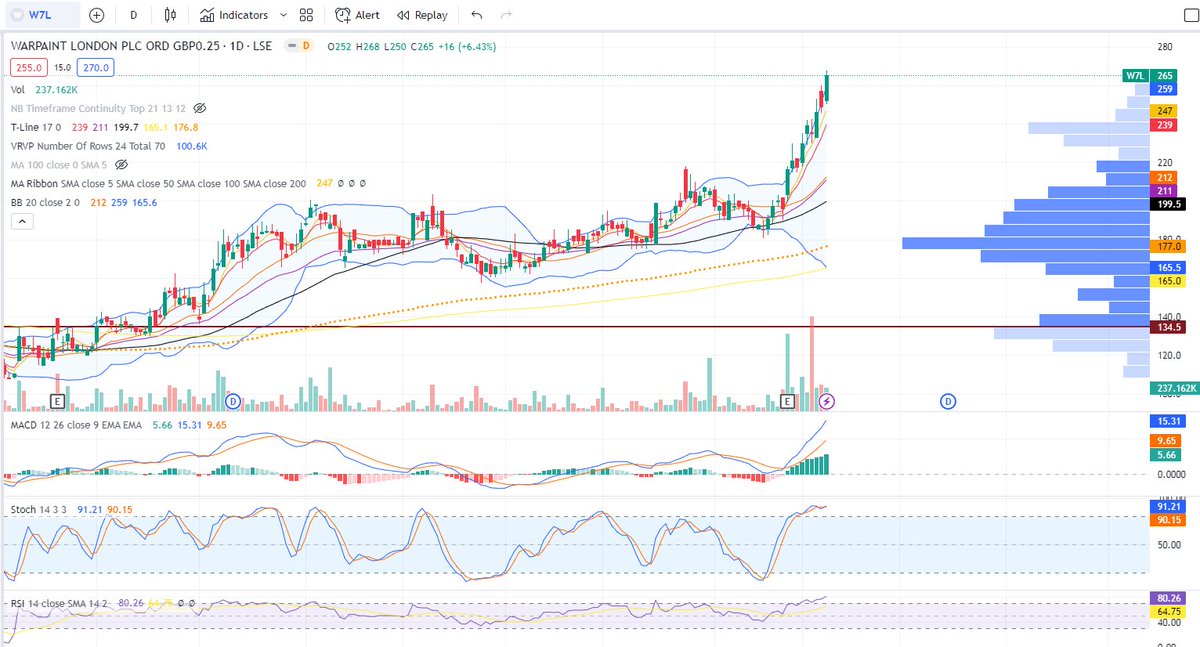Collapse the indicator legend with the arrow
Image resolution: width=1200 pixels, height=647 pixels.
click(21, 220)
